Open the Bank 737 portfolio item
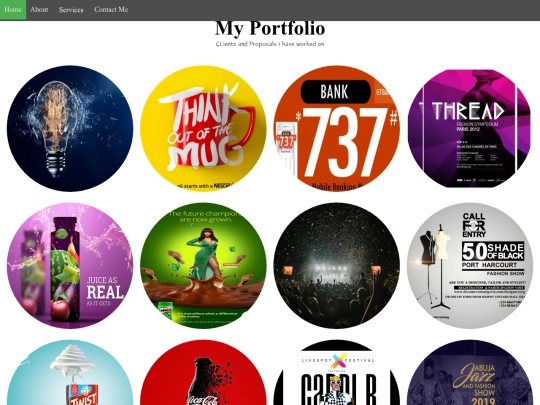 (x=337, y=128)
